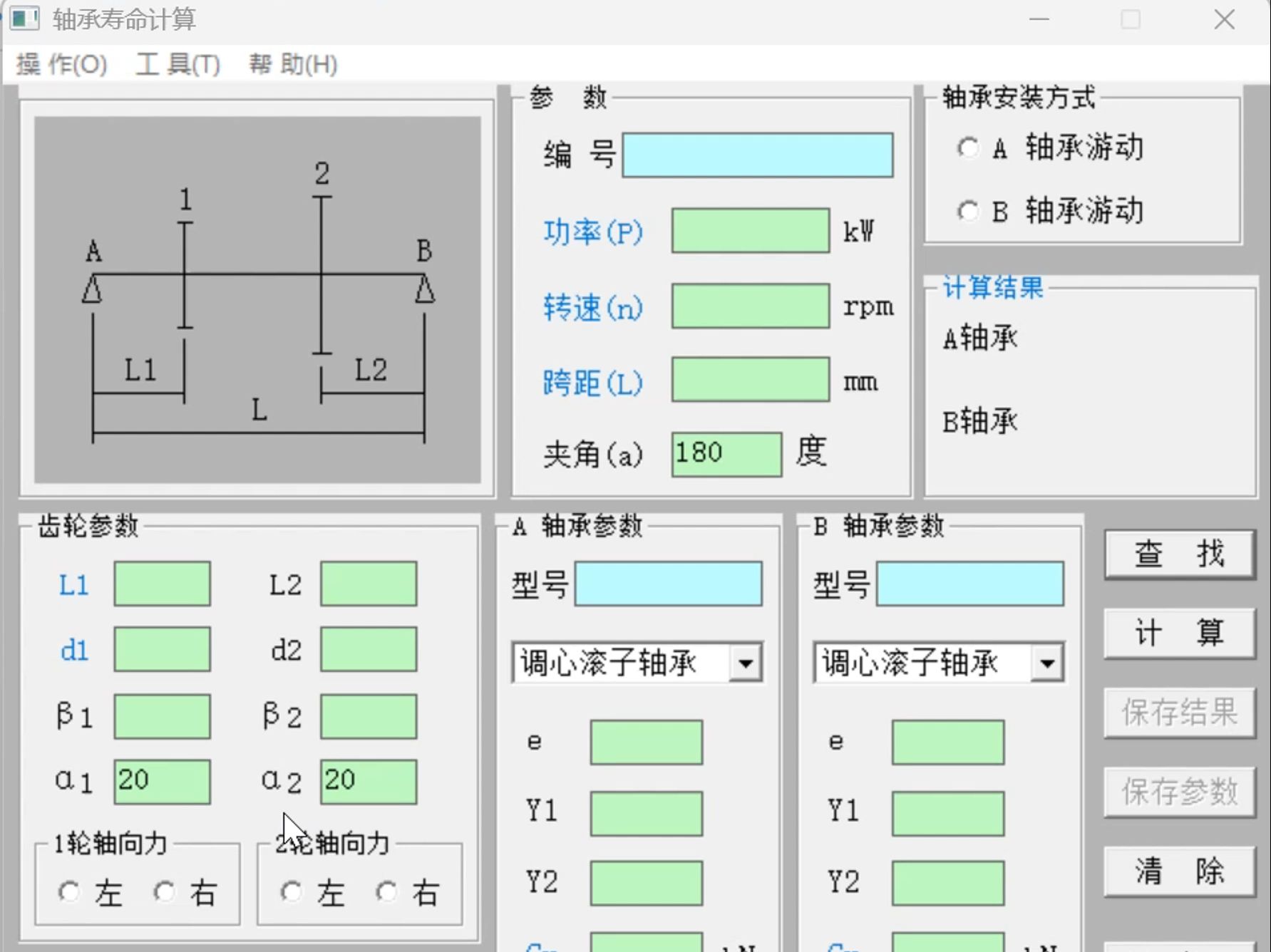Focus the 编号 input field
The height and width of the screenshot is (952, 1271).
[x=758, y=155]
